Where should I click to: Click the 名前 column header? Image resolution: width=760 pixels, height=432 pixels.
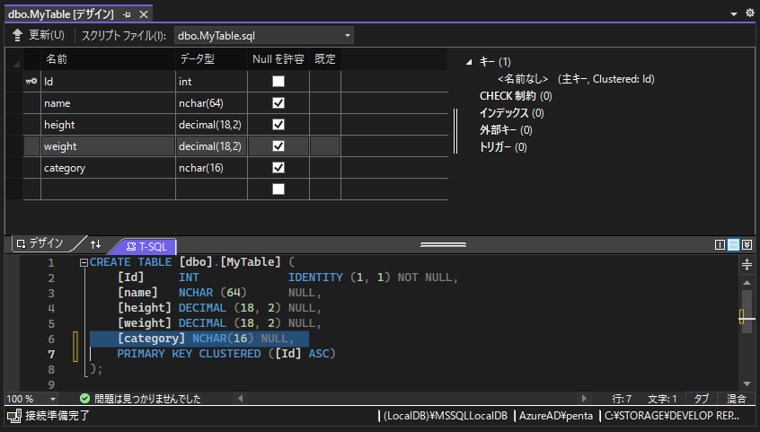pos(108,59)
